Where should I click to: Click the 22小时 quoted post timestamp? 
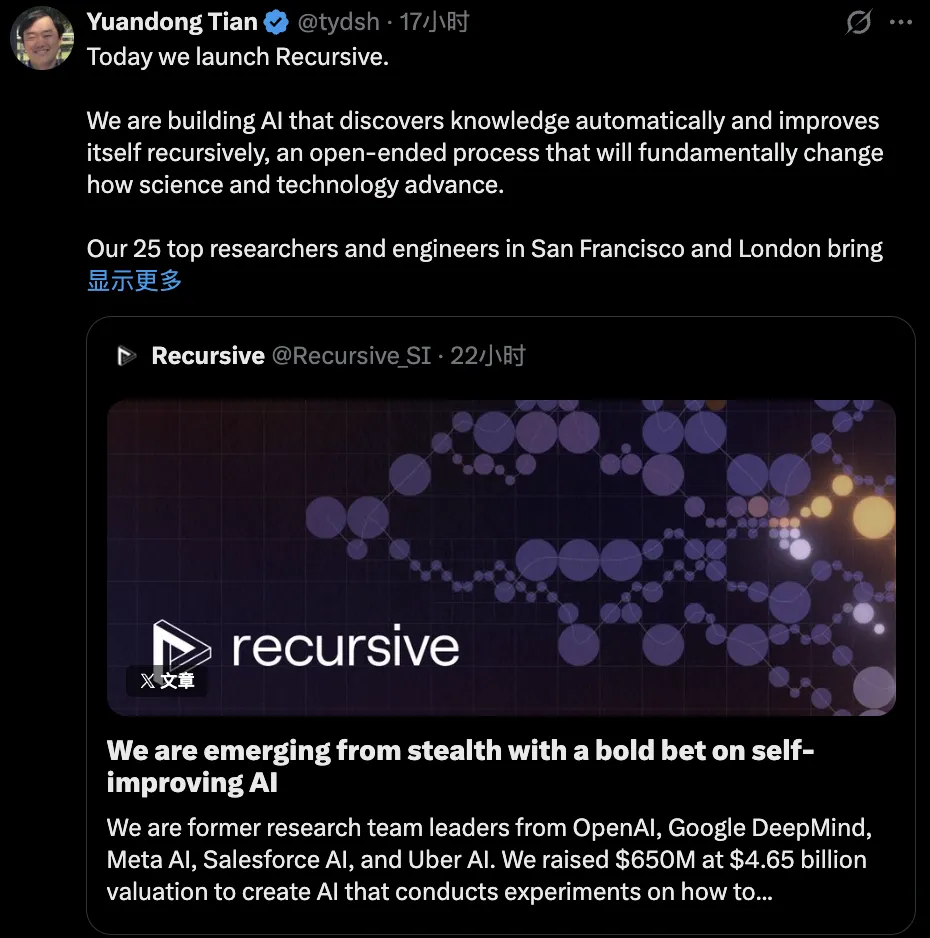487,356
